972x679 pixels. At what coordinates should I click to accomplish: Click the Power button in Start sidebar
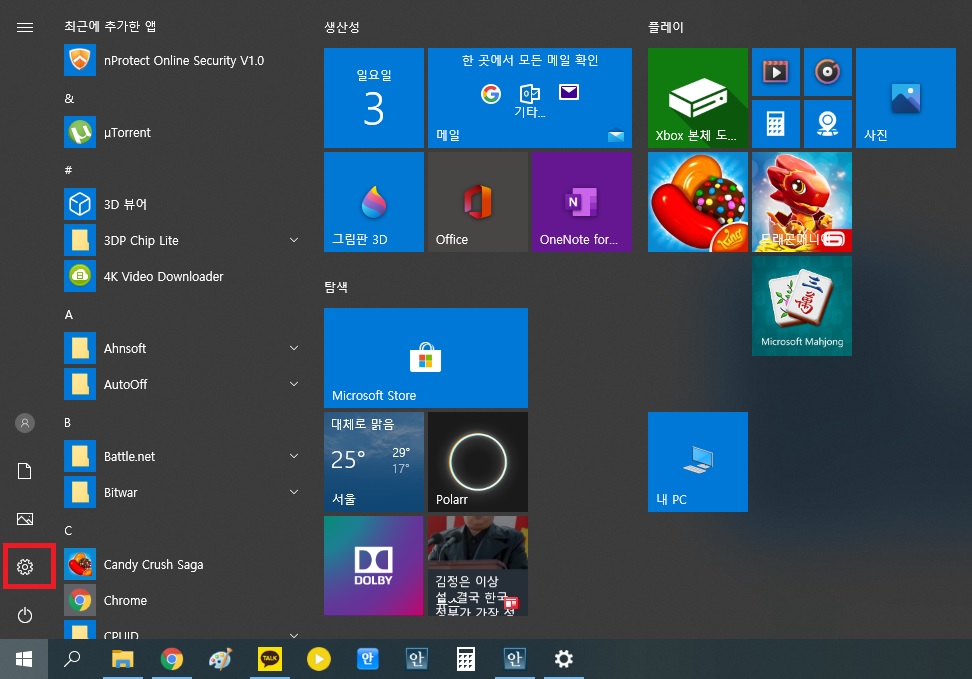[25, 615]
